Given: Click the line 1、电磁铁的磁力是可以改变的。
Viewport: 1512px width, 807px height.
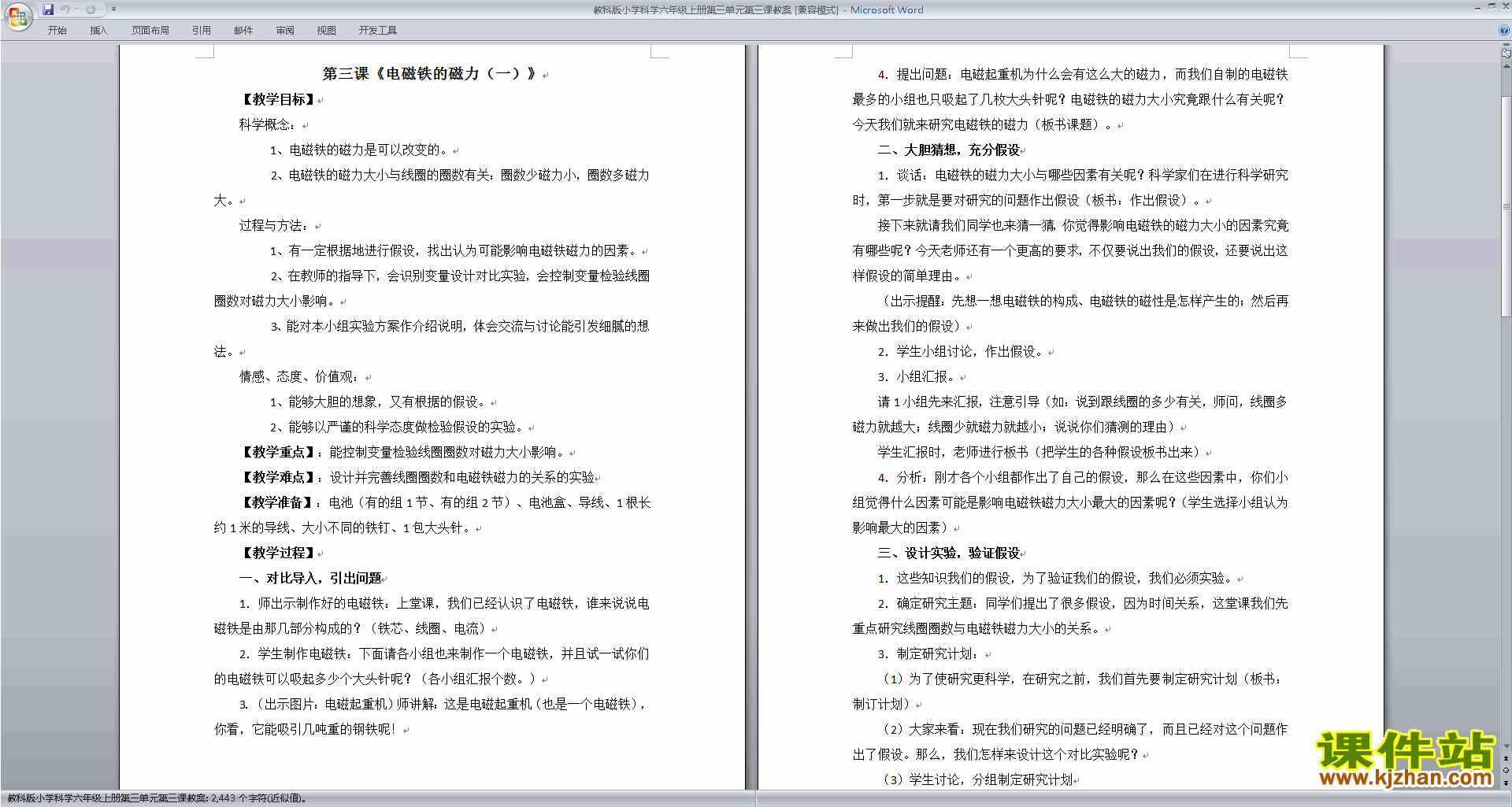Looking at the screenshot, I should pos(361,150).
